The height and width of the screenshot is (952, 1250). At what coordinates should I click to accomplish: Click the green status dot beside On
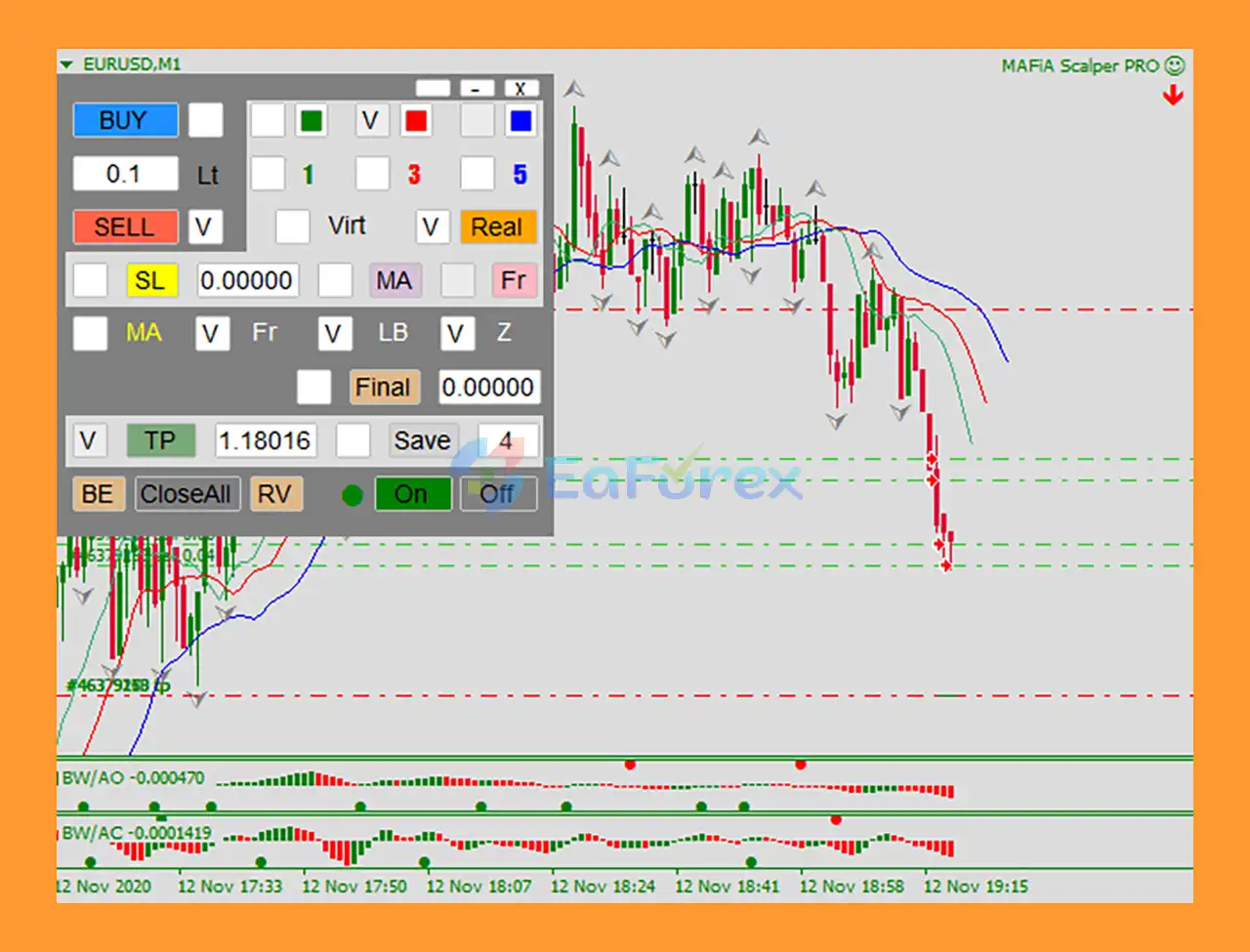353,495
